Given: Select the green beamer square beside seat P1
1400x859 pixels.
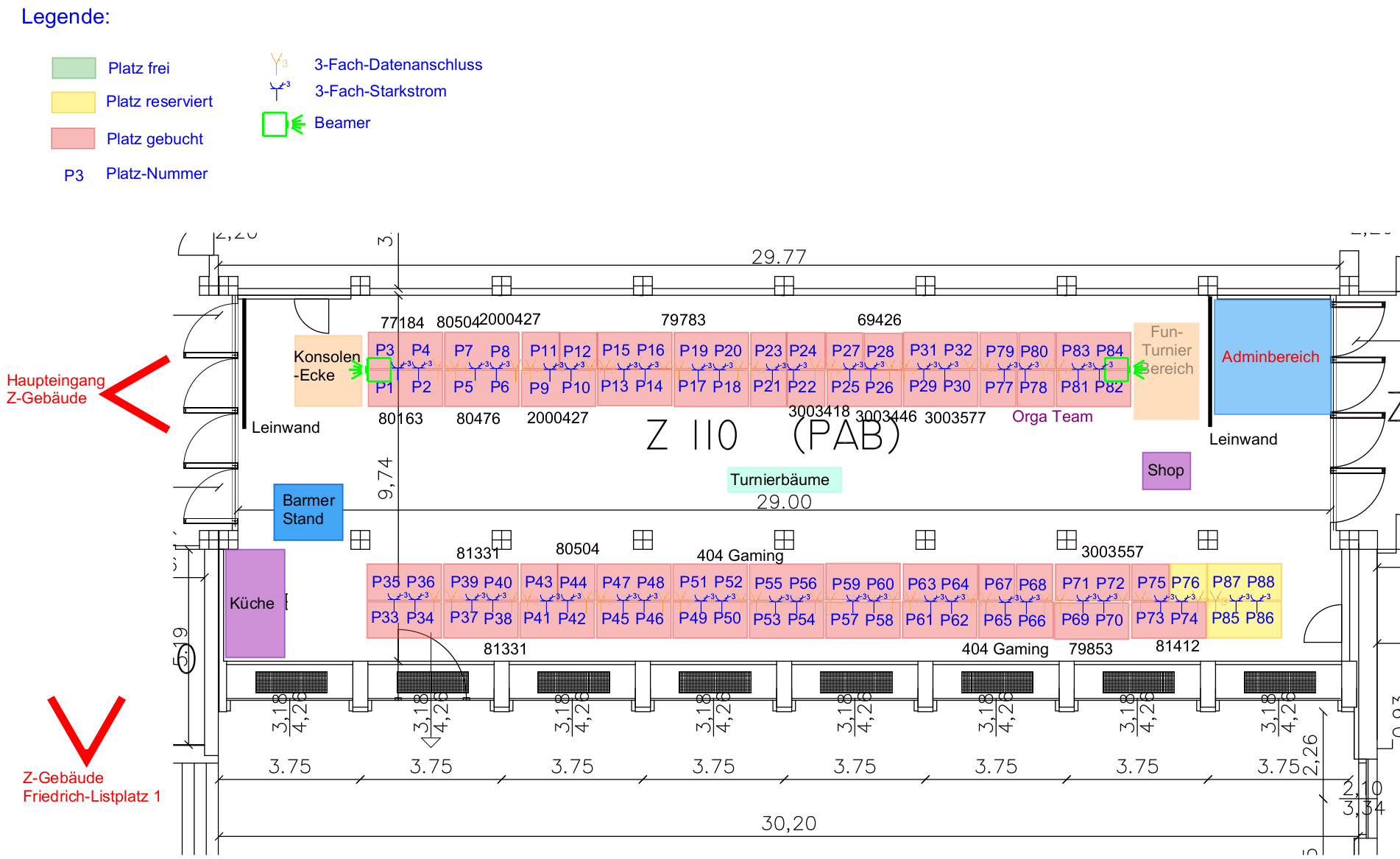Looking at the screenshot, I should (379, 370).
